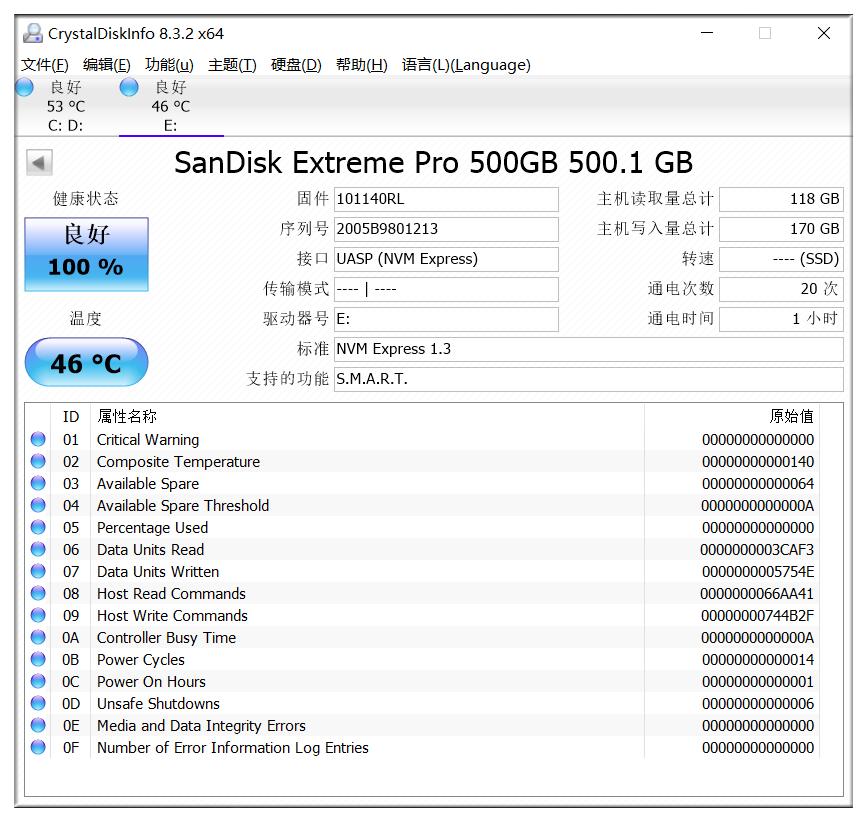Viewport: 867px width, 822px height.
Task: Open the 帮助(H) menu
Action: (362, 65)
